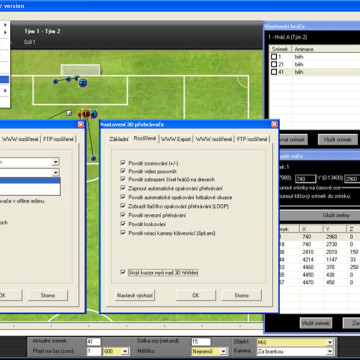
Task: Close the left settings dialog
Action: pos(80,124)
